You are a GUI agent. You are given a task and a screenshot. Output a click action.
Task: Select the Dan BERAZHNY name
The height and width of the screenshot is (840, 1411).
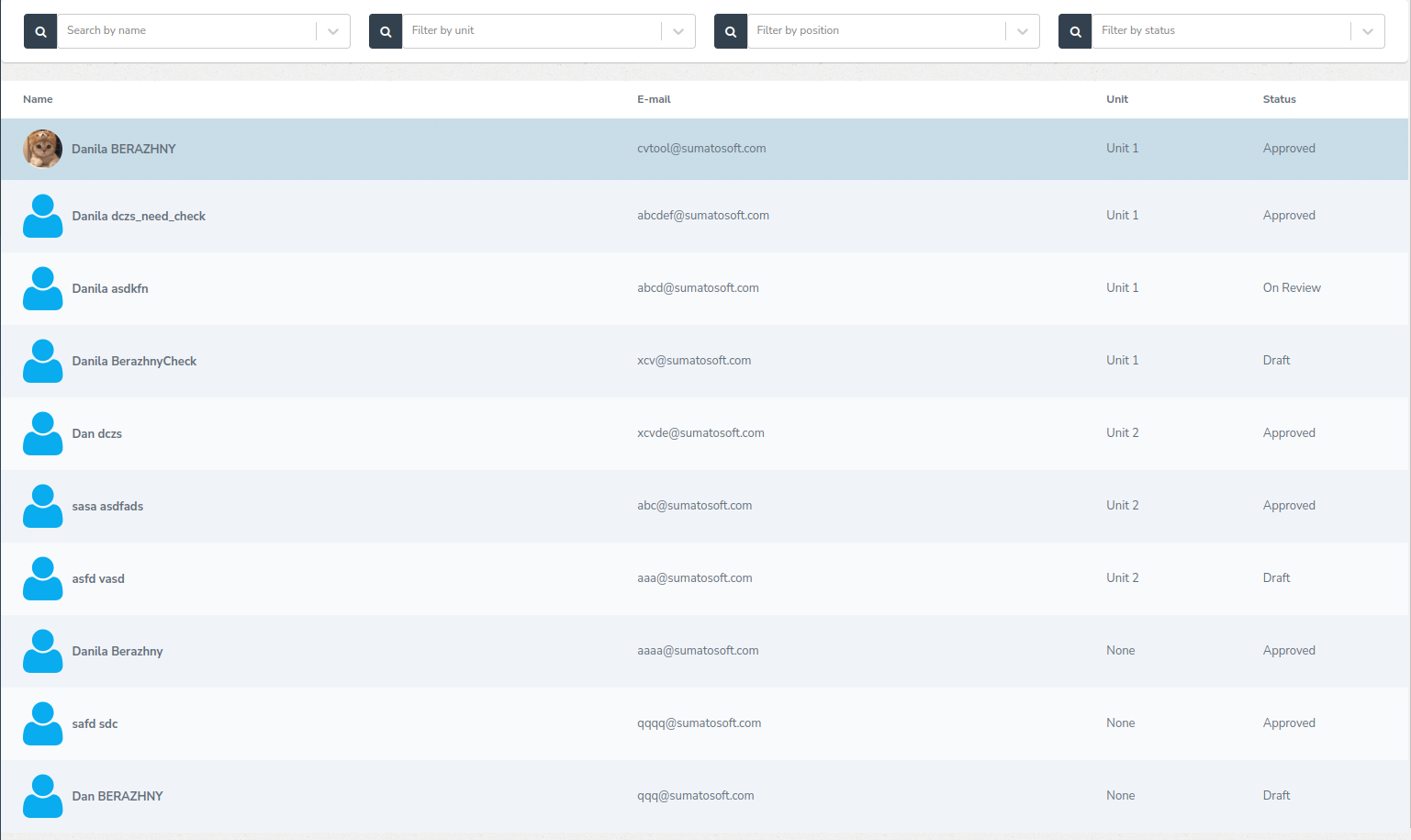click(118, 796)
